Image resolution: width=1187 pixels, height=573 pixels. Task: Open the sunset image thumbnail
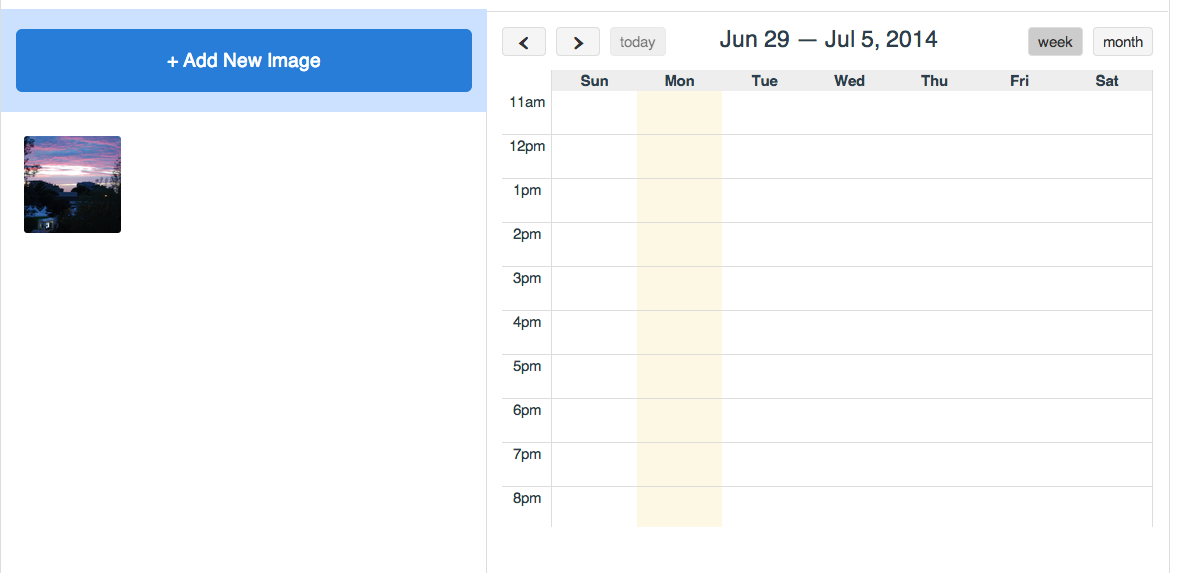[x=72, y=185]
